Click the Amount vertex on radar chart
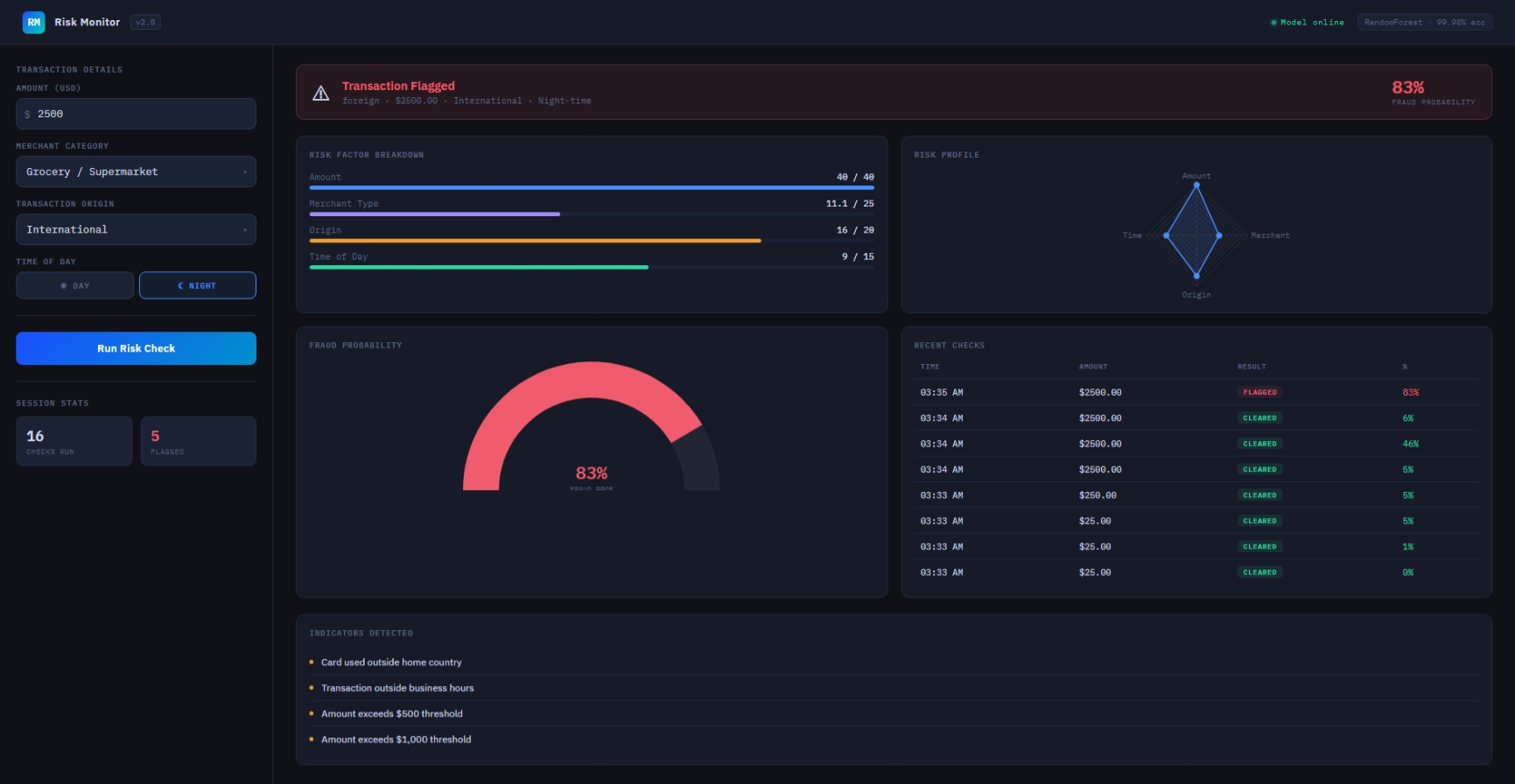The height and width of the screenshot is (784, 1515). click(x=1196, y=185)
